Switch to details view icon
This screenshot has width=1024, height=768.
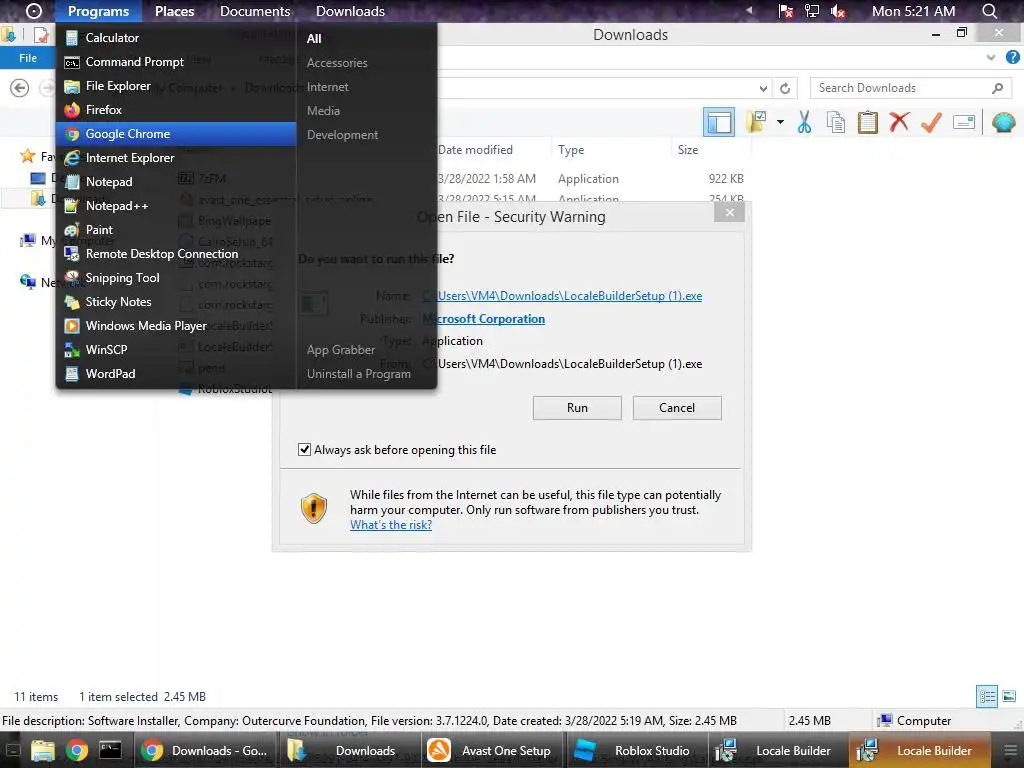pos(987,697)
